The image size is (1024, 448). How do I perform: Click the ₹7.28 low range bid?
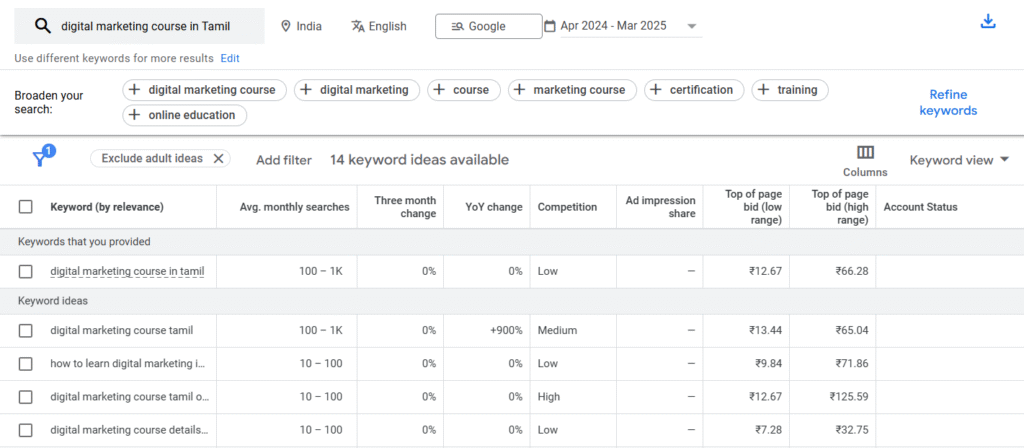pos(769,430)
